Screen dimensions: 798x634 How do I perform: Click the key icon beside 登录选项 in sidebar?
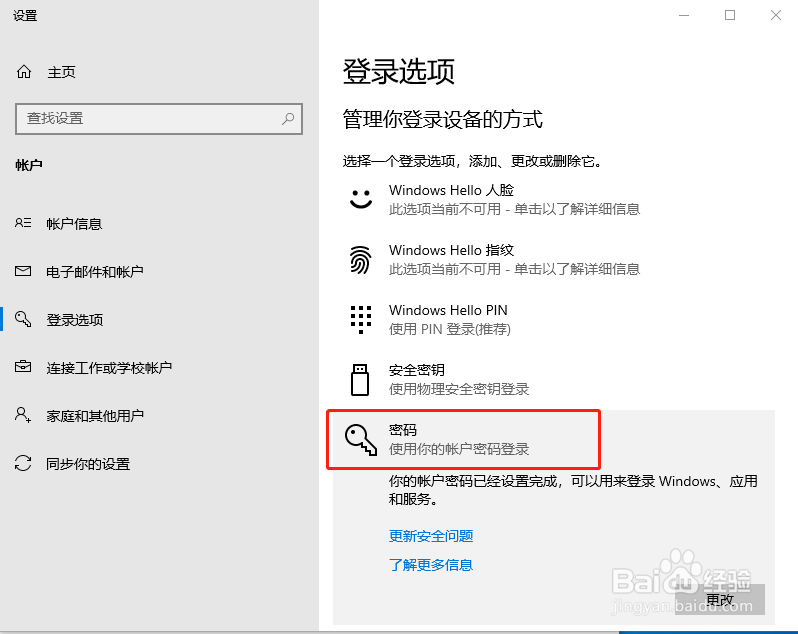coord(23,319)
